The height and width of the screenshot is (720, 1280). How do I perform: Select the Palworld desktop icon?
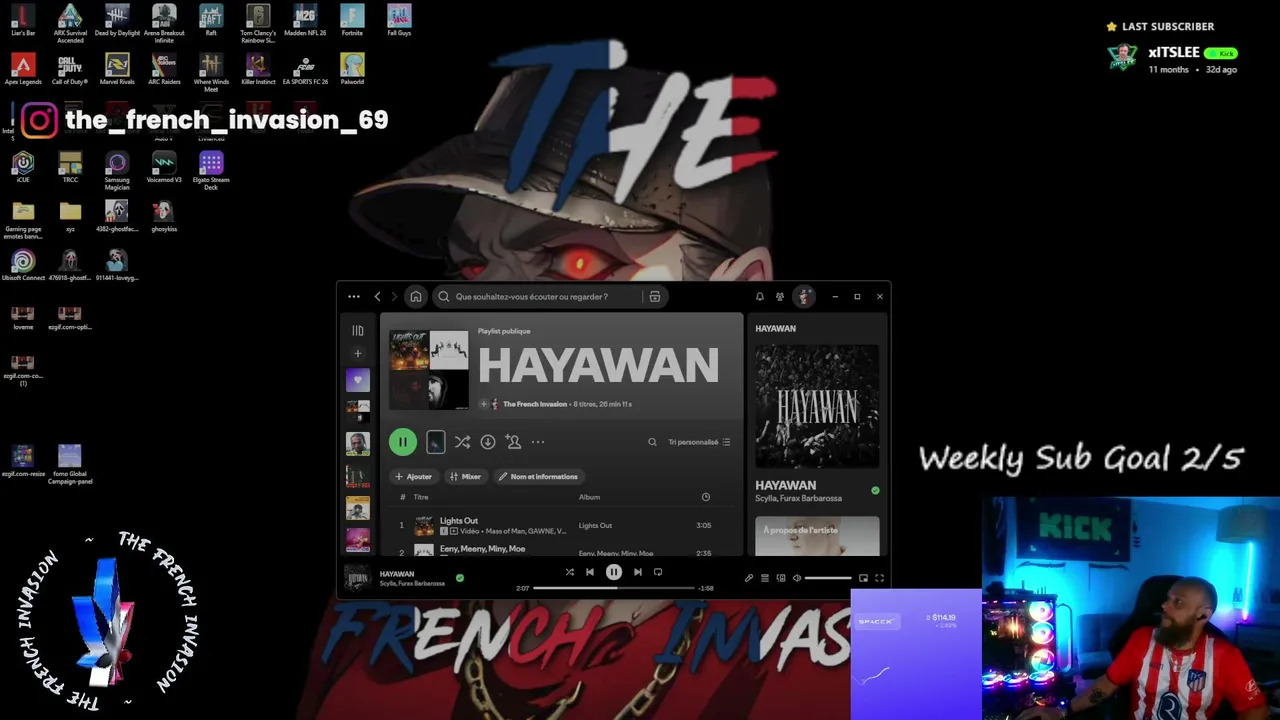click(352, 69)
